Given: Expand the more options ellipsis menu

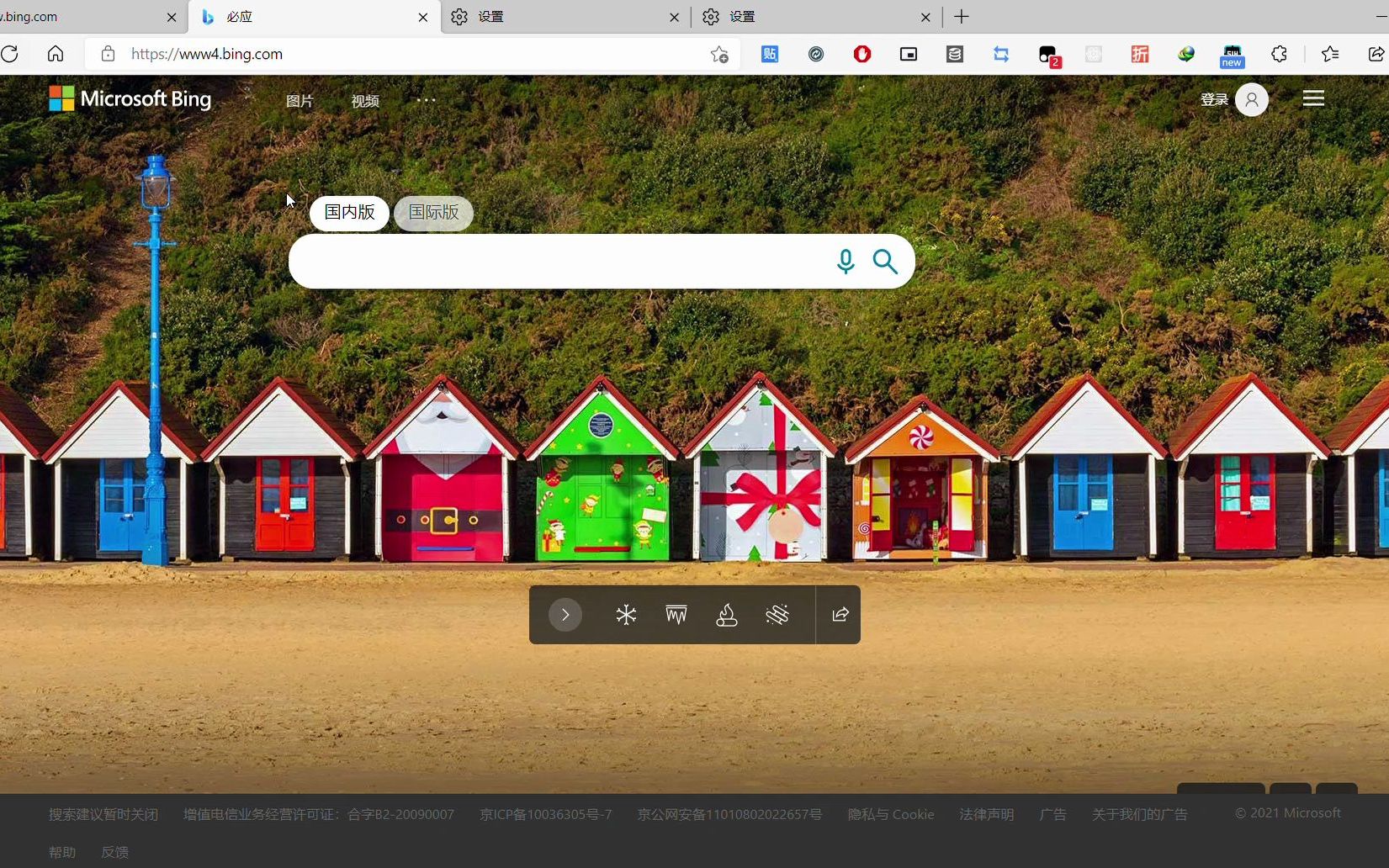Looking at the screenshot, I should pos(427,100).
